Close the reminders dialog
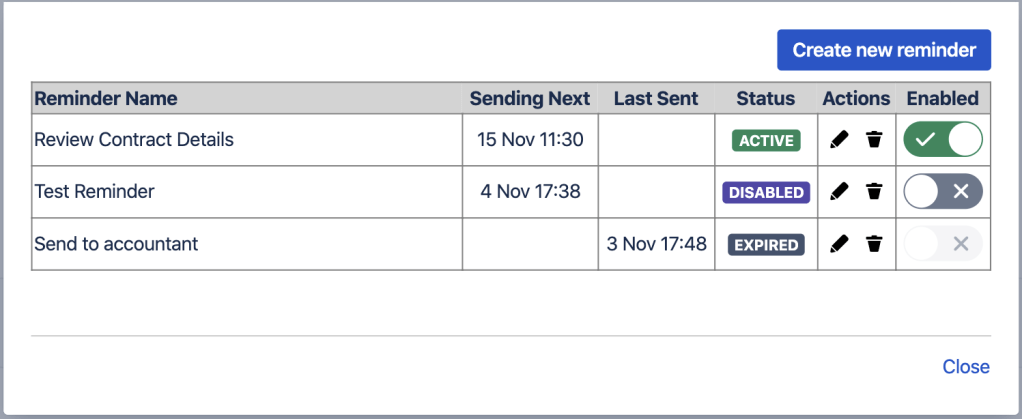The width and height of the screenshot is (1022, 419). [x=965, y=367]
